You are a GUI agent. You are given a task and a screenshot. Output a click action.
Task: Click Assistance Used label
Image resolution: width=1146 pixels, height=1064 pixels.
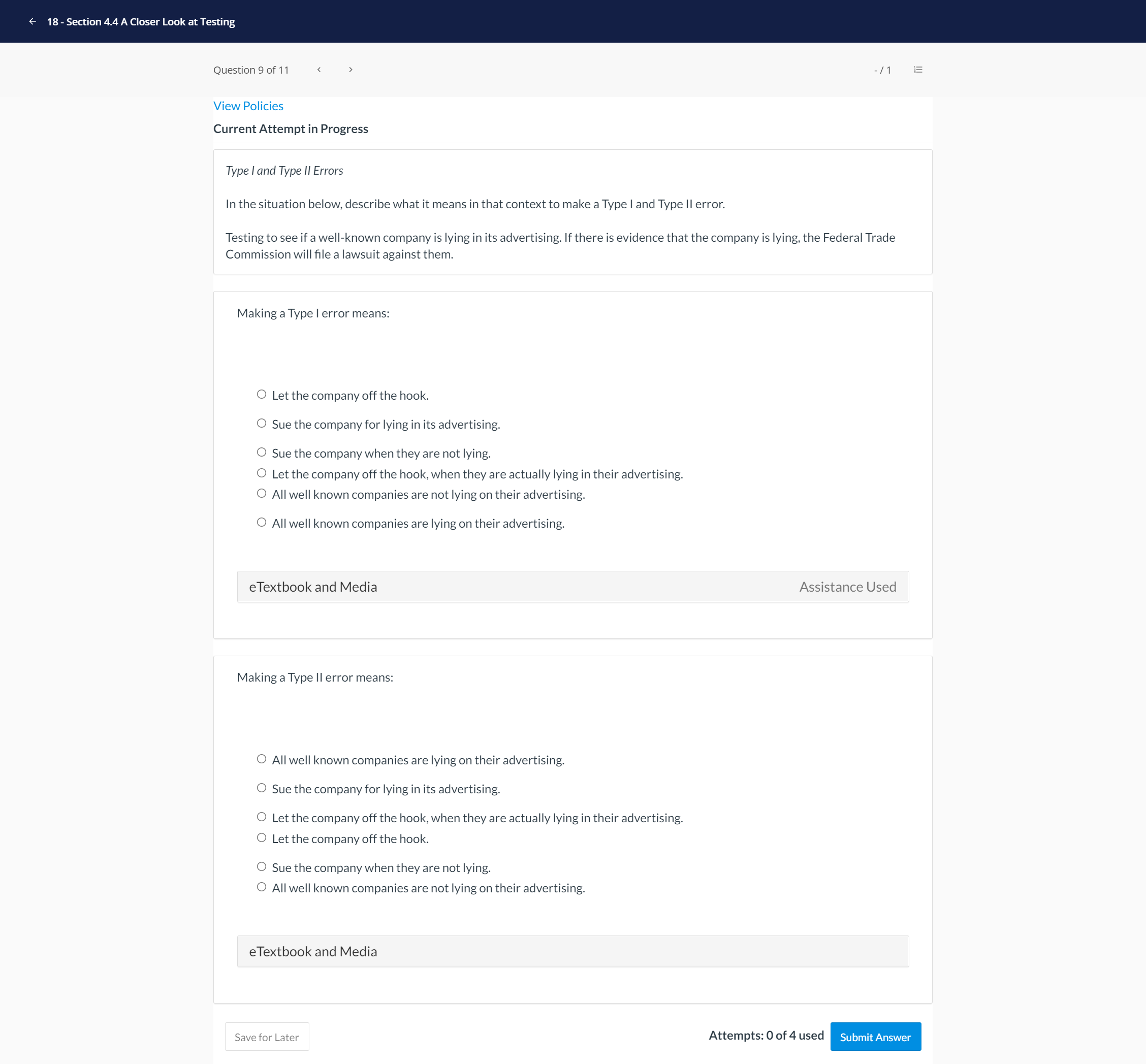click(x=847, y=587)
